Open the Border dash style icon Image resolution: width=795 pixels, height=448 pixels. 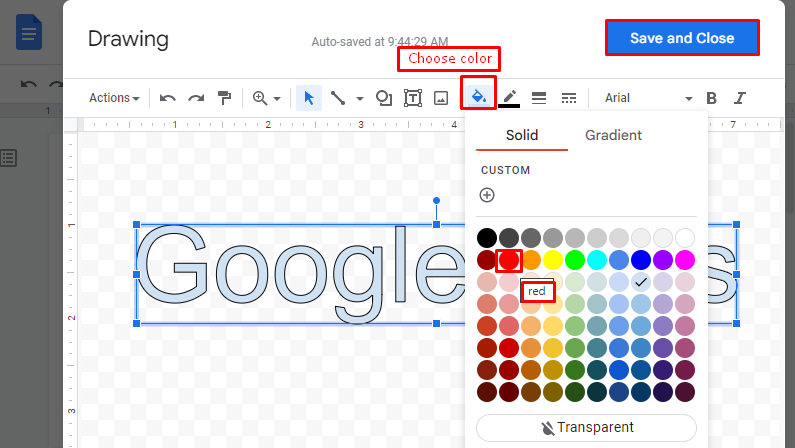coord(569,98)
